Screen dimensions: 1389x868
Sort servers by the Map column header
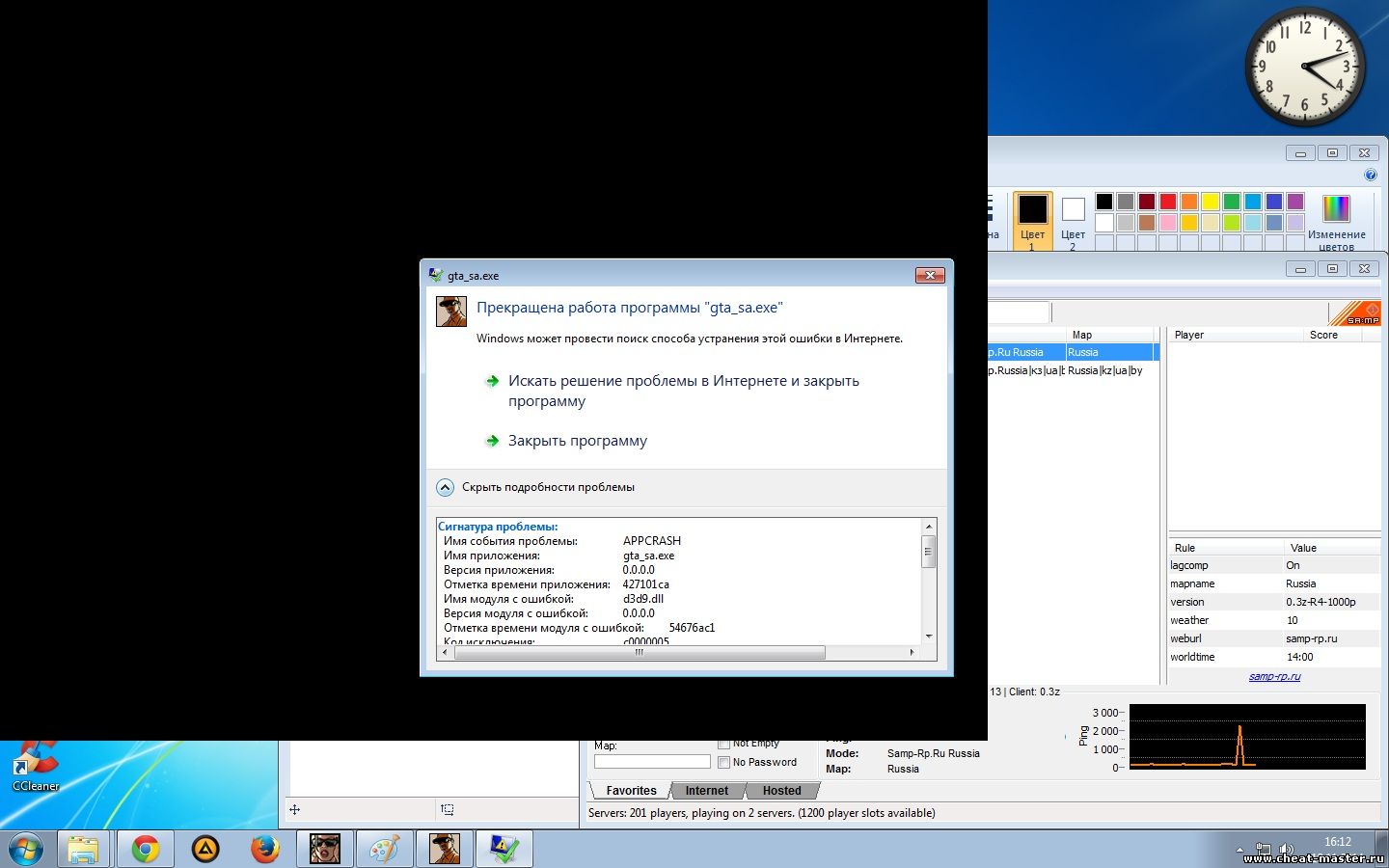(x=1109, y=335)
